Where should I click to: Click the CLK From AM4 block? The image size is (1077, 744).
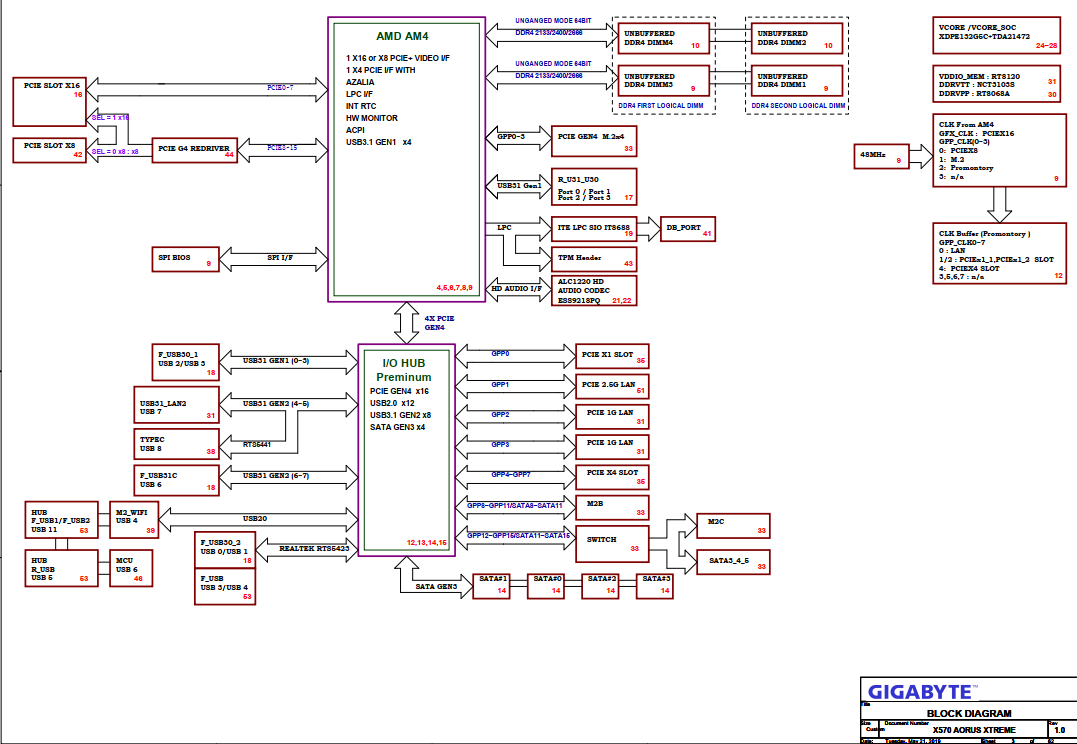pos(999,150)
